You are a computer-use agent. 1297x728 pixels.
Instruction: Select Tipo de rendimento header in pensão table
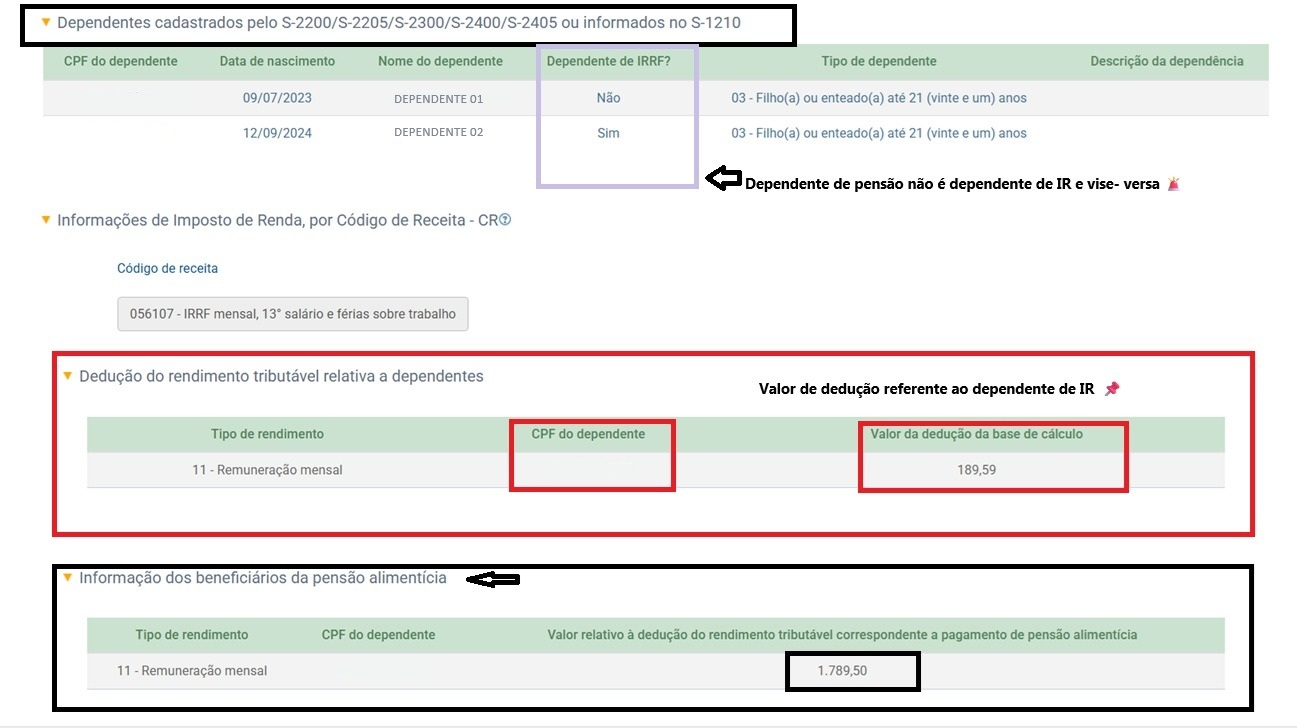pyautogui.click(x=192, y=635)
